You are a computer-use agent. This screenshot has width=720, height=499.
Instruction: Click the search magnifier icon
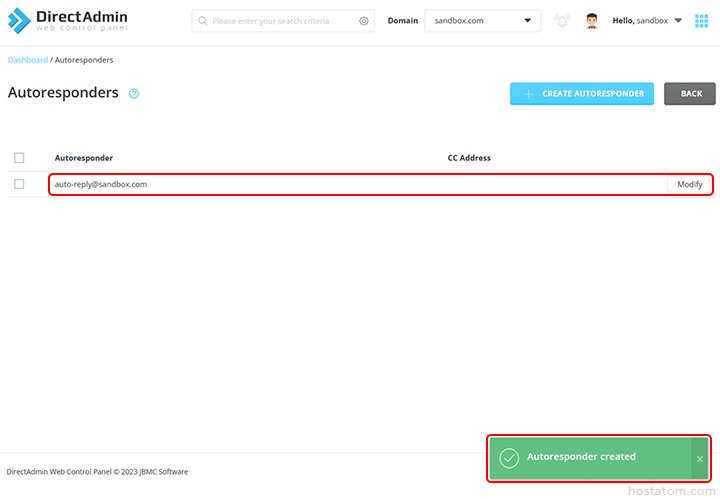[x=203, y=21]
